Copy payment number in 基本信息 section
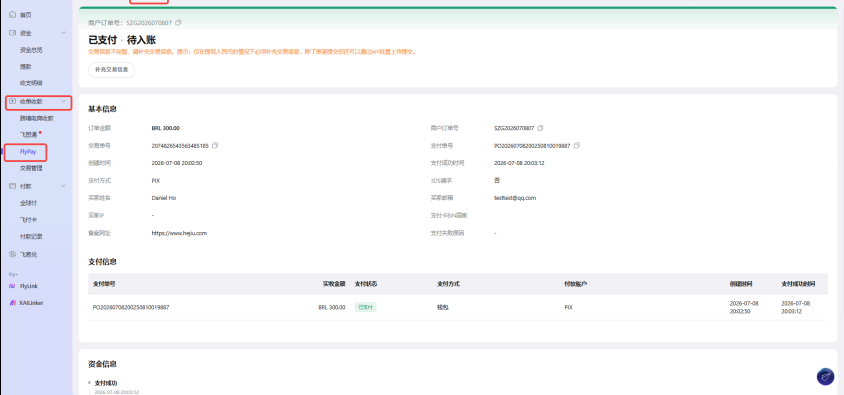844x395 pixels. click(x=576, y=145)
